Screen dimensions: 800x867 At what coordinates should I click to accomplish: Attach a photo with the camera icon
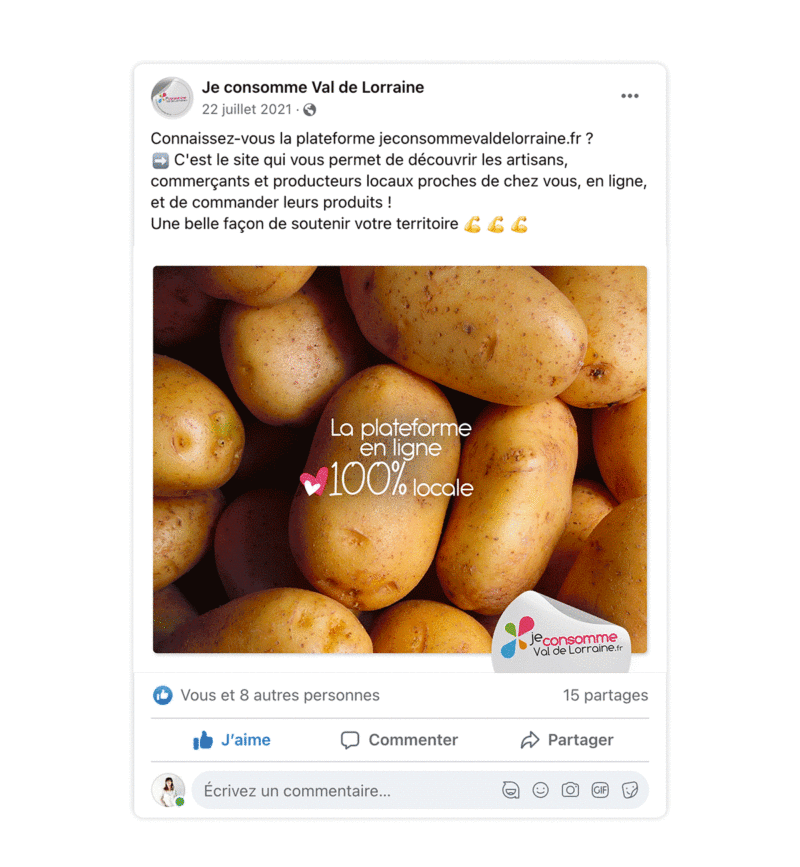point(570,790)
